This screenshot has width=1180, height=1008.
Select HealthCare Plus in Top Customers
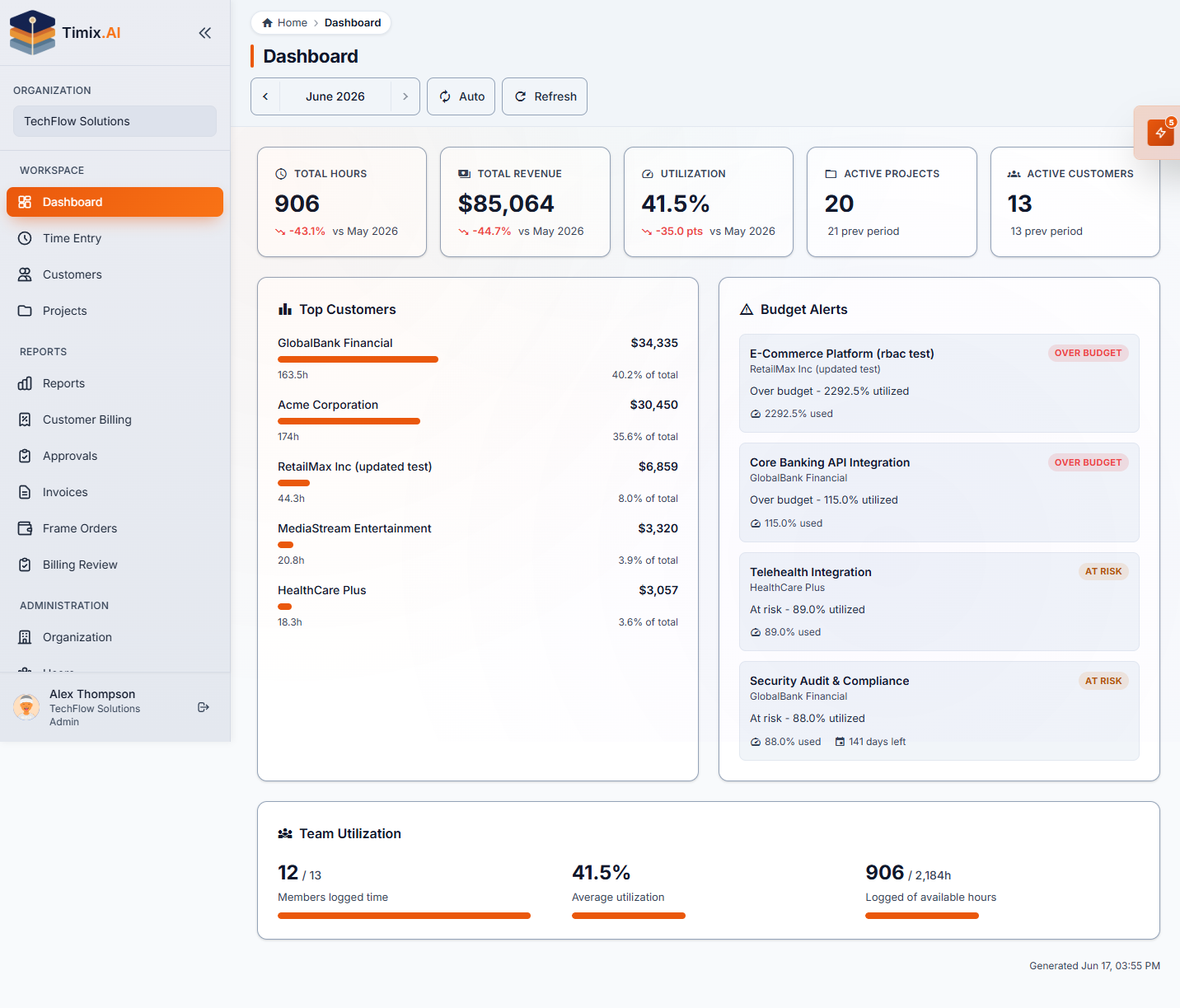coord(478,606)
